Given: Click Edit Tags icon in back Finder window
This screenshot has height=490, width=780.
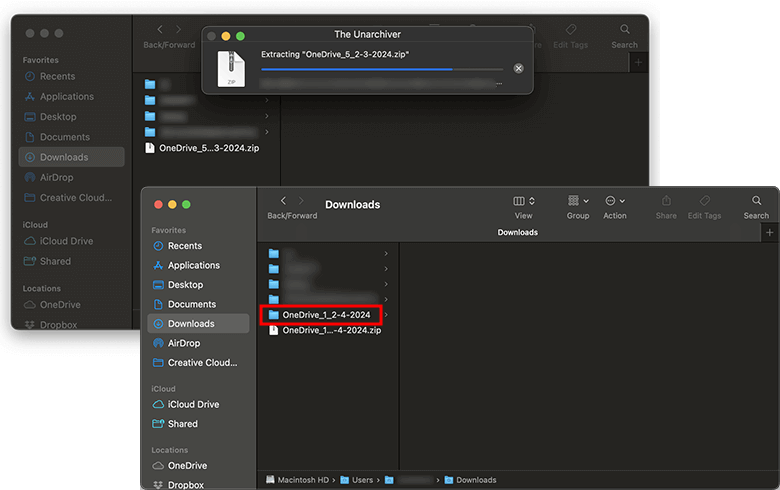Looking at the screenshot, I should click(571, 29).
